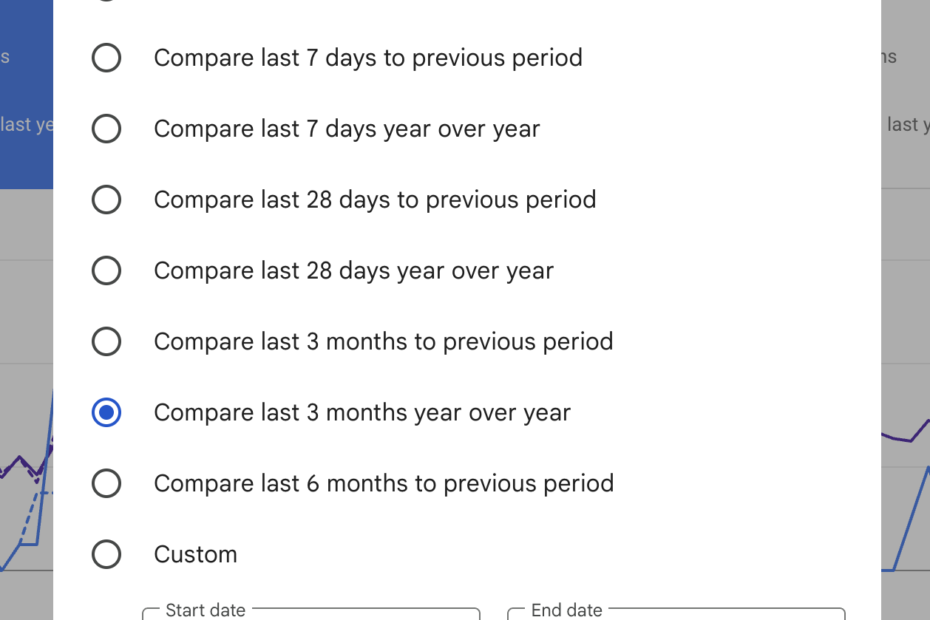
Task: Click the "Compare last 6 months to previous period" label
Action: click(383, 484)
